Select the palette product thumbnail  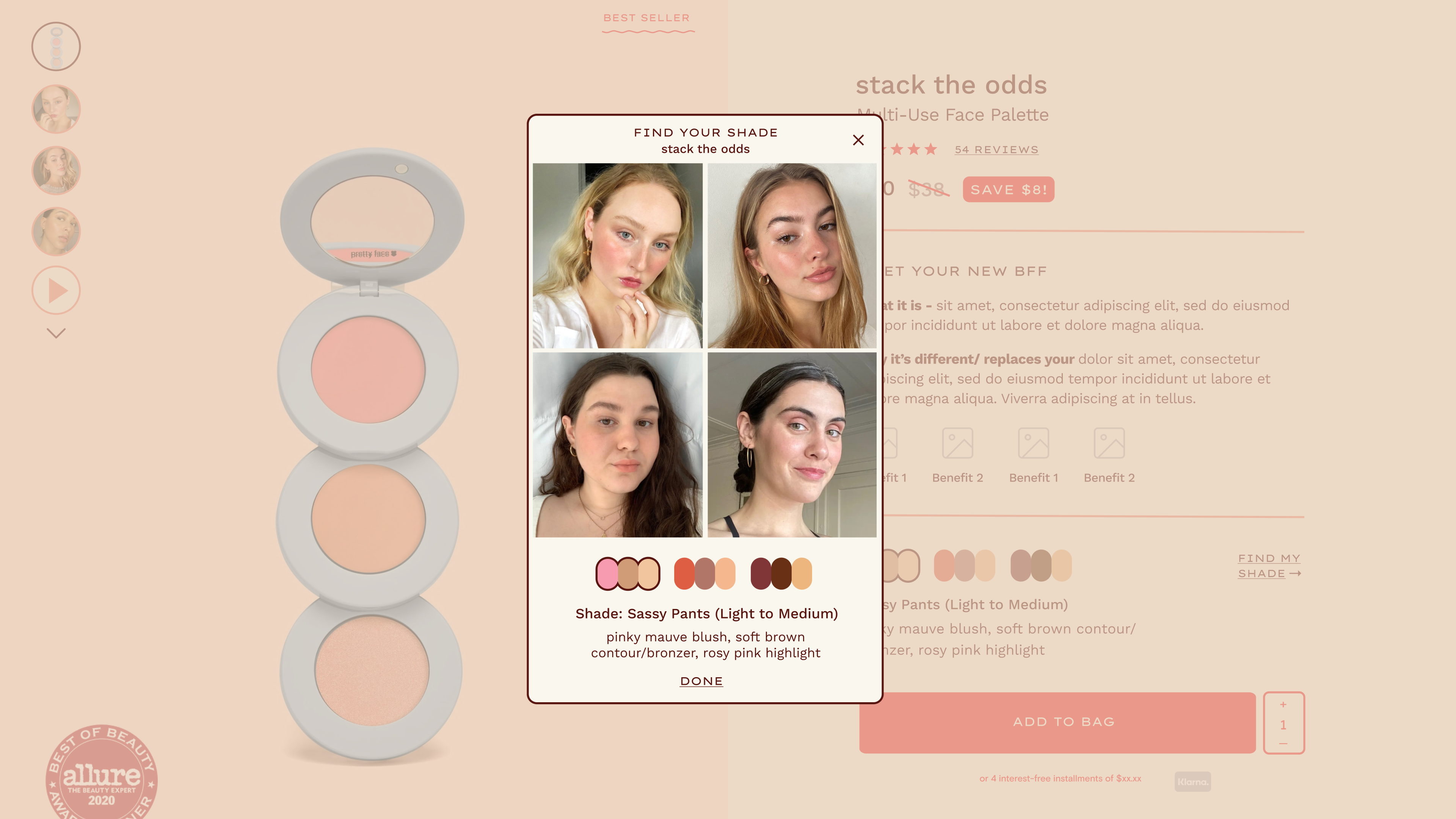[x=56, y=46]
